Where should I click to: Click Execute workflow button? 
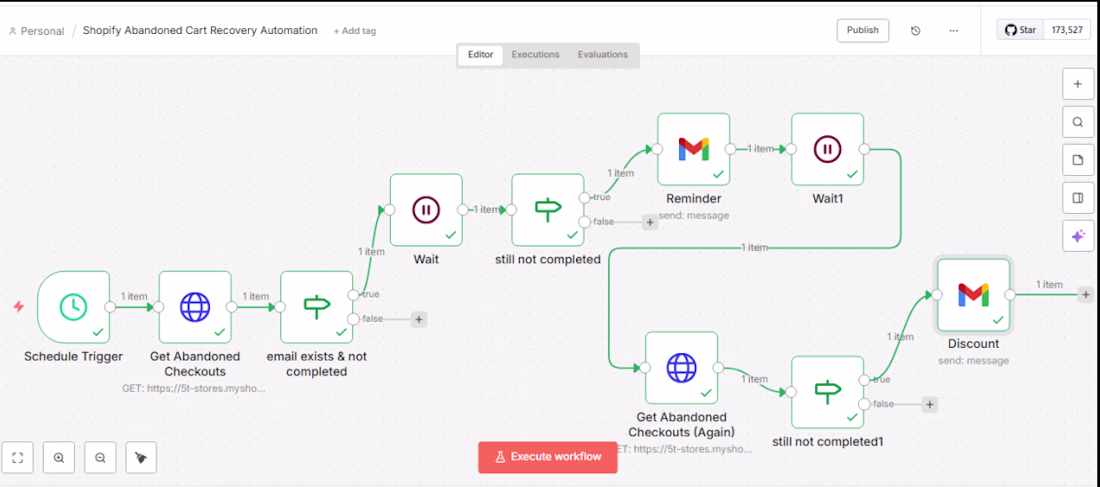(548, 458)
